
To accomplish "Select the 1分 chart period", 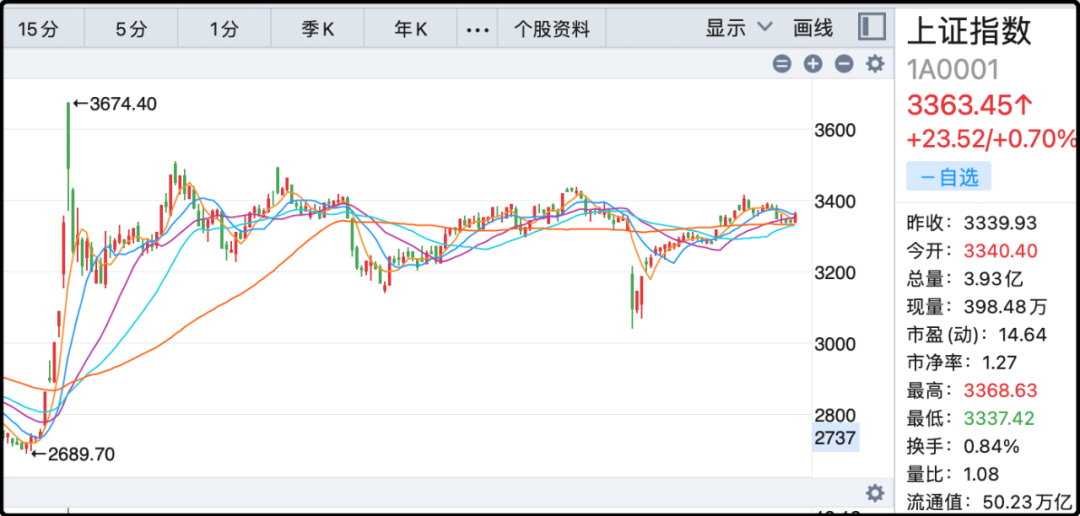I will coord(225,29).
